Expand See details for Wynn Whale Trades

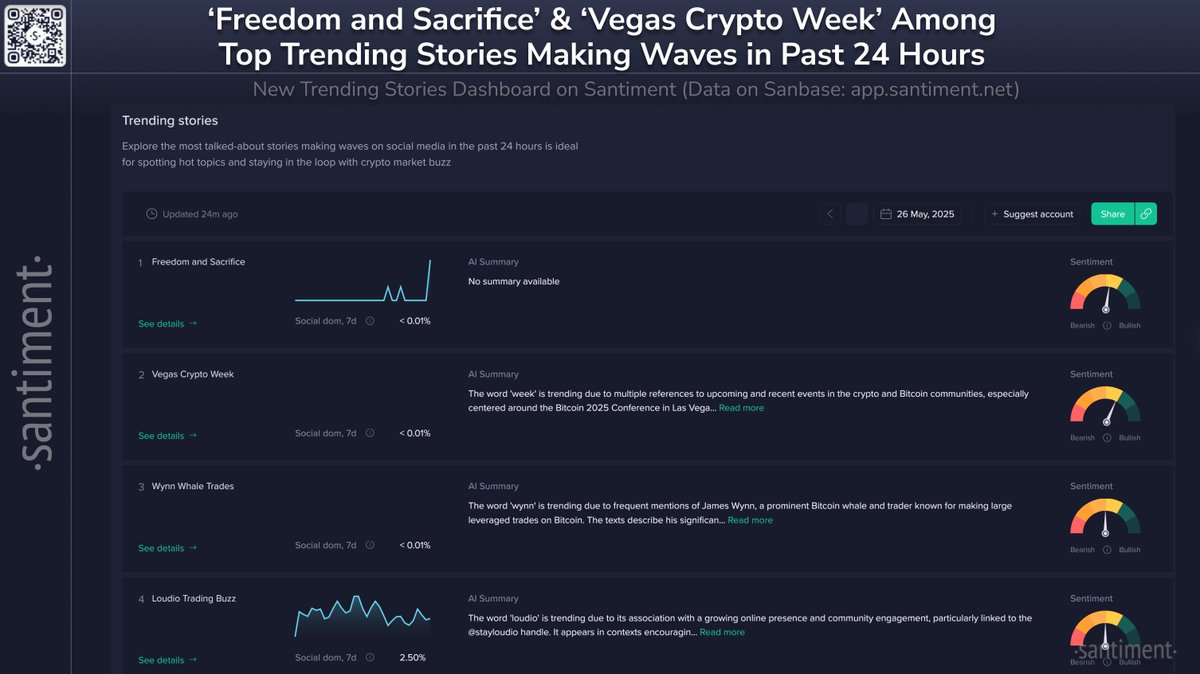coord(168,548)
